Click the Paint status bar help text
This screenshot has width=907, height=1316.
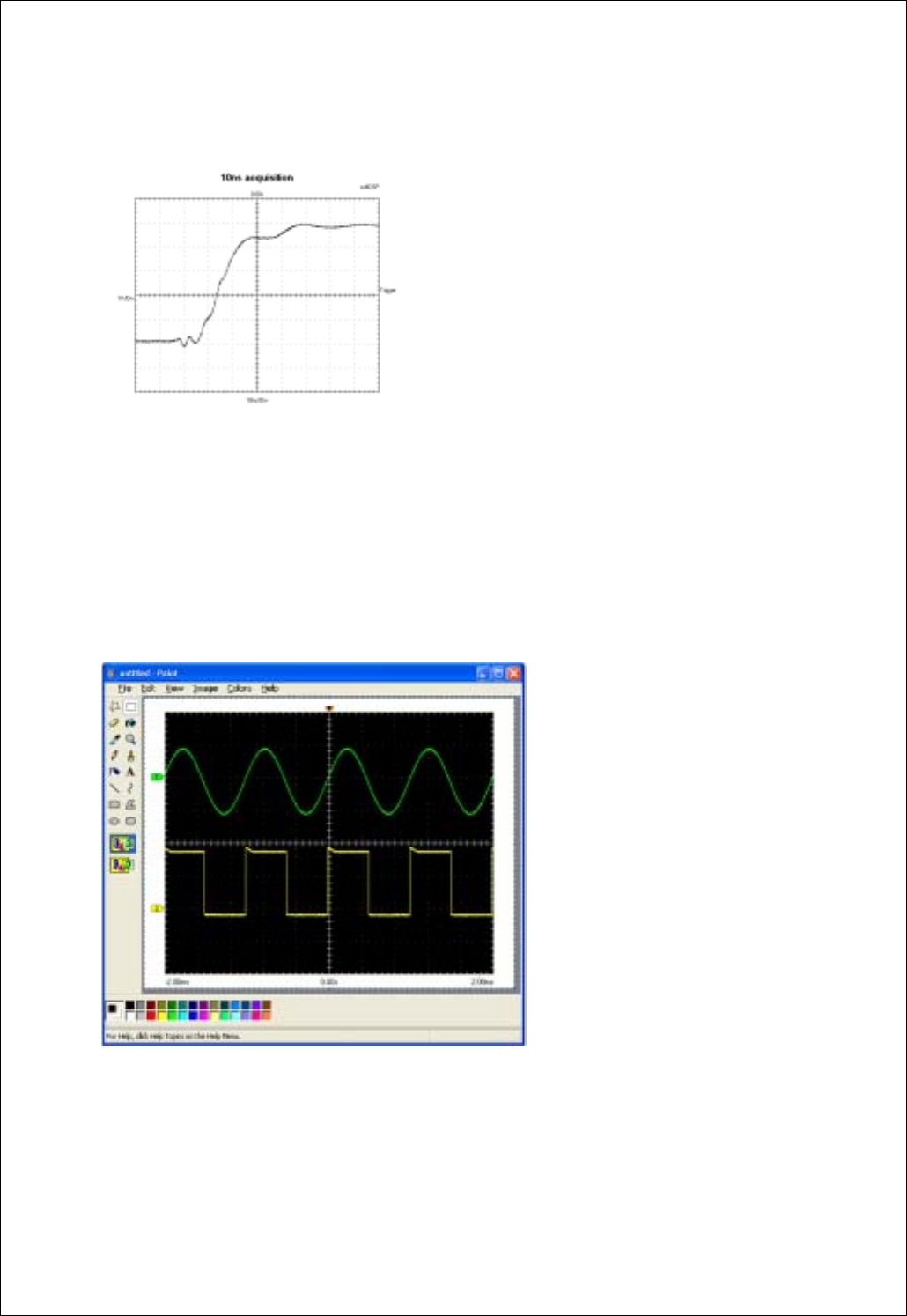coord(173,1037)
